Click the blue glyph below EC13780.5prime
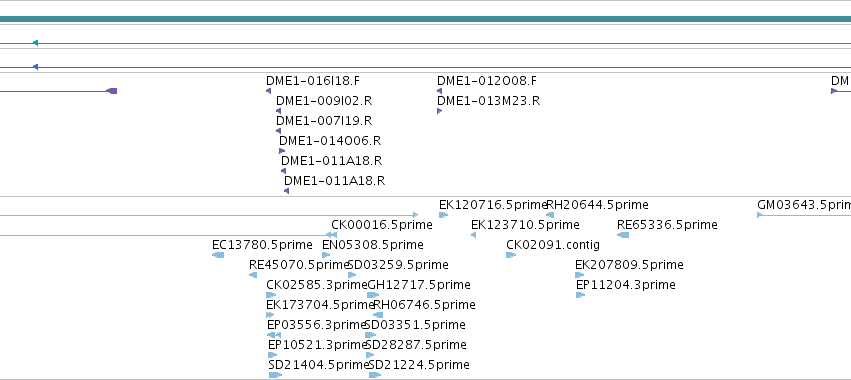Screen dimensions: 851x380 pyautogui.click(x=218, y=255)
